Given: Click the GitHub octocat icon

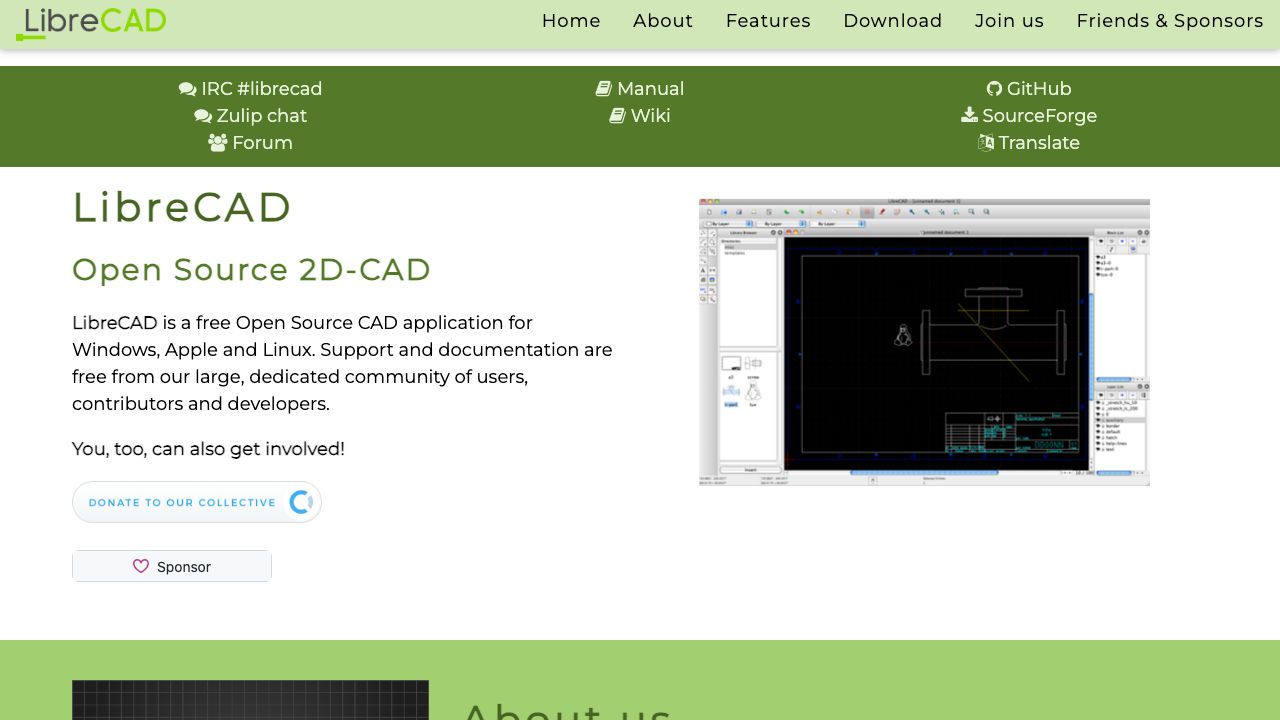Looking at the screenshot, I should click(x=994, y=89).
